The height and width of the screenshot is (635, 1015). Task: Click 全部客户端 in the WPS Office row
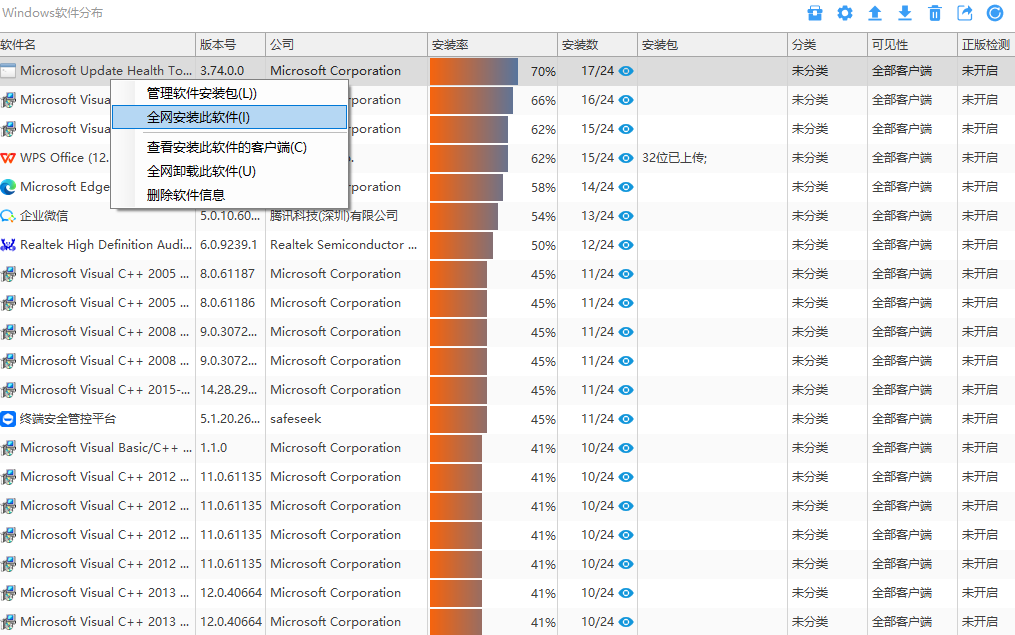coord(902,158)
